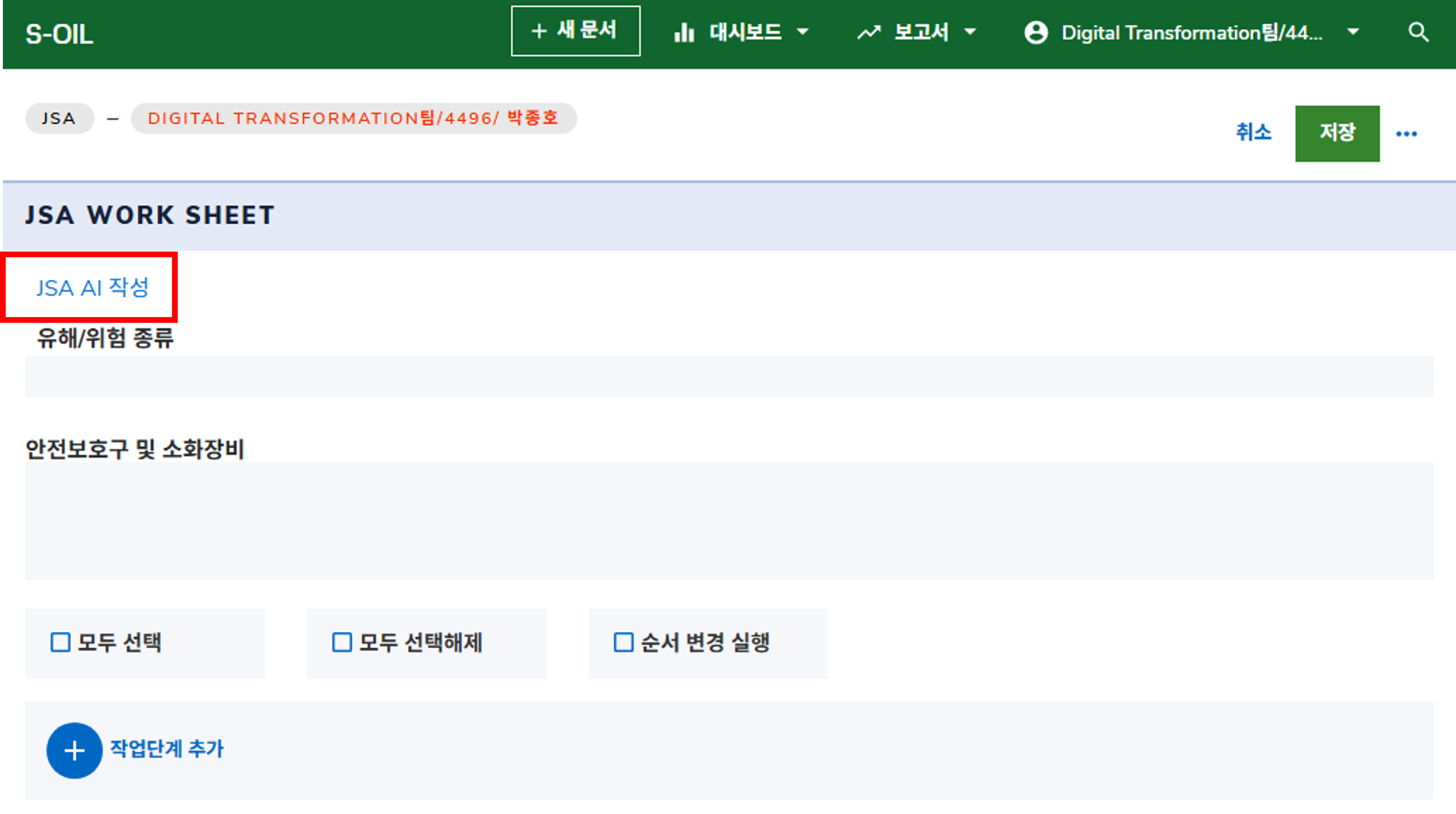
Task: Click the JSA AI 작성 link
Action: click(x=92, y=288)
